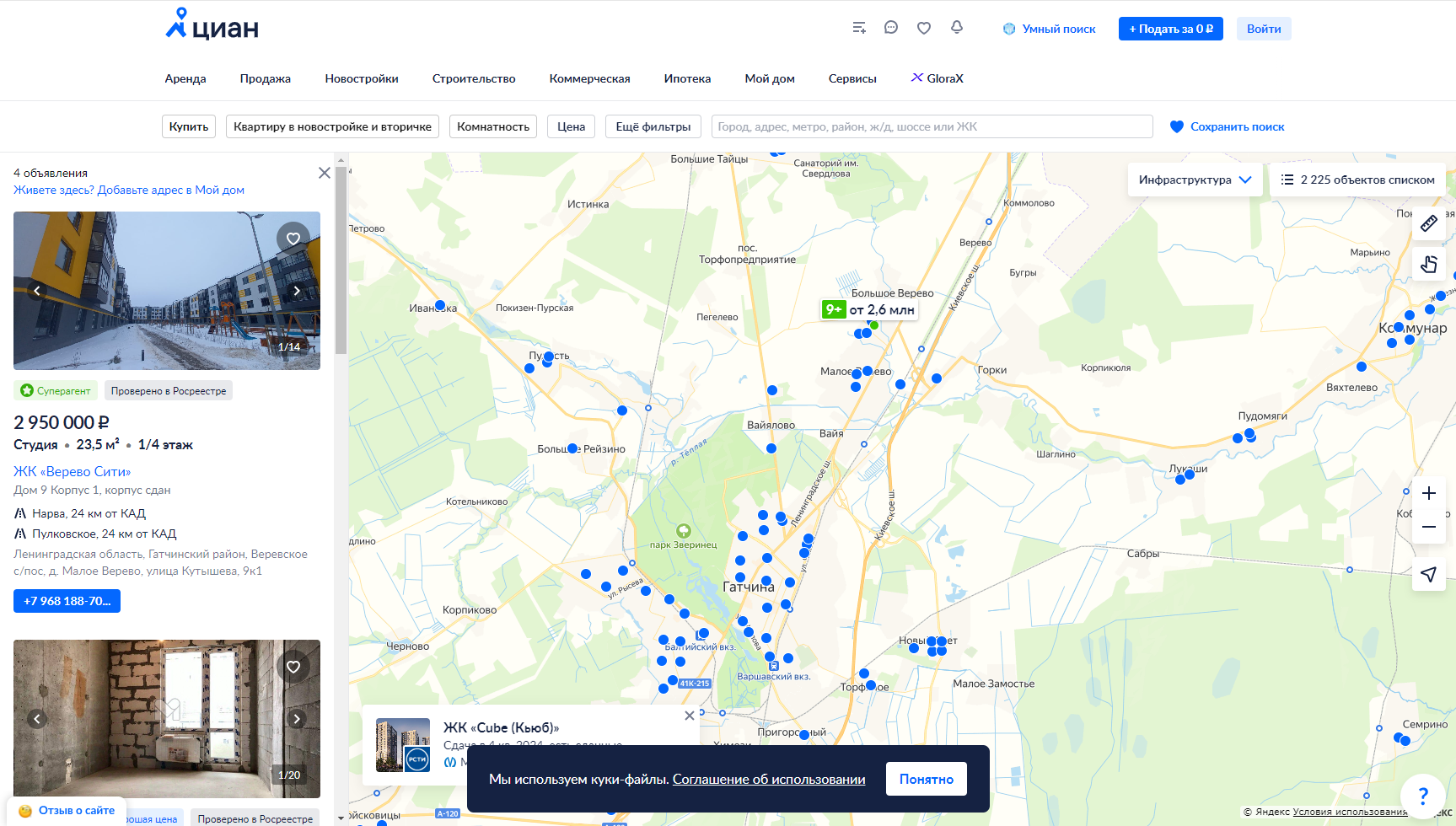Save this search with heart button

(x=1228, y=126)
